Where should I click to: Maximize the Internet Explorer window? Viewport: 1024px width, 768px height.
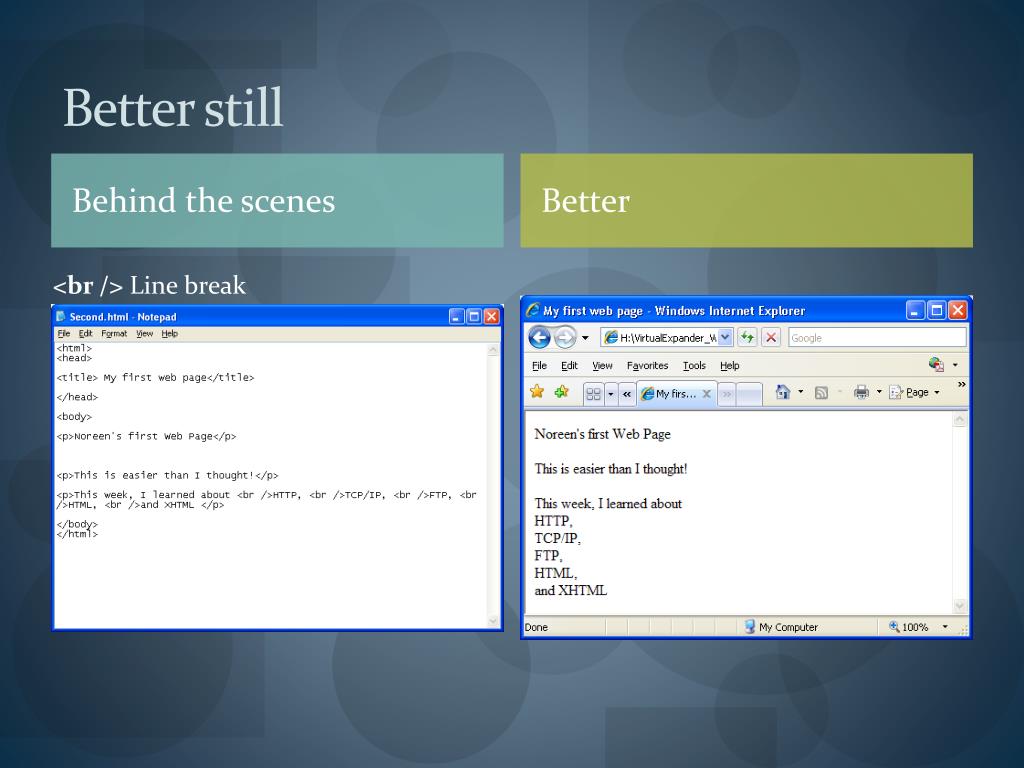click(x=936, y=310)
